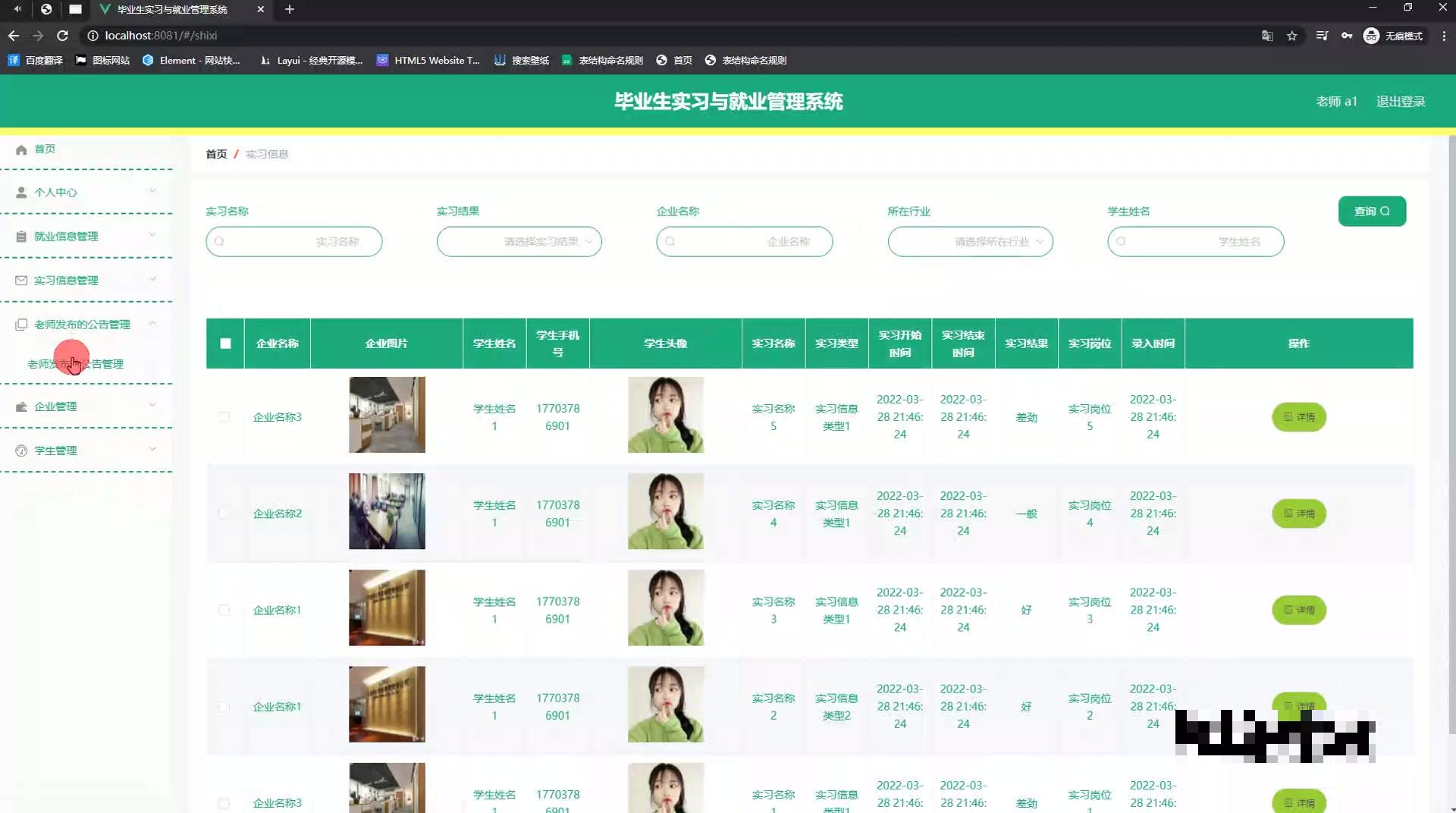Check the 企业名称3 实习名称5 row checkbox
The width and height of the screenshot is (1456, 813).
click(224, 416)
